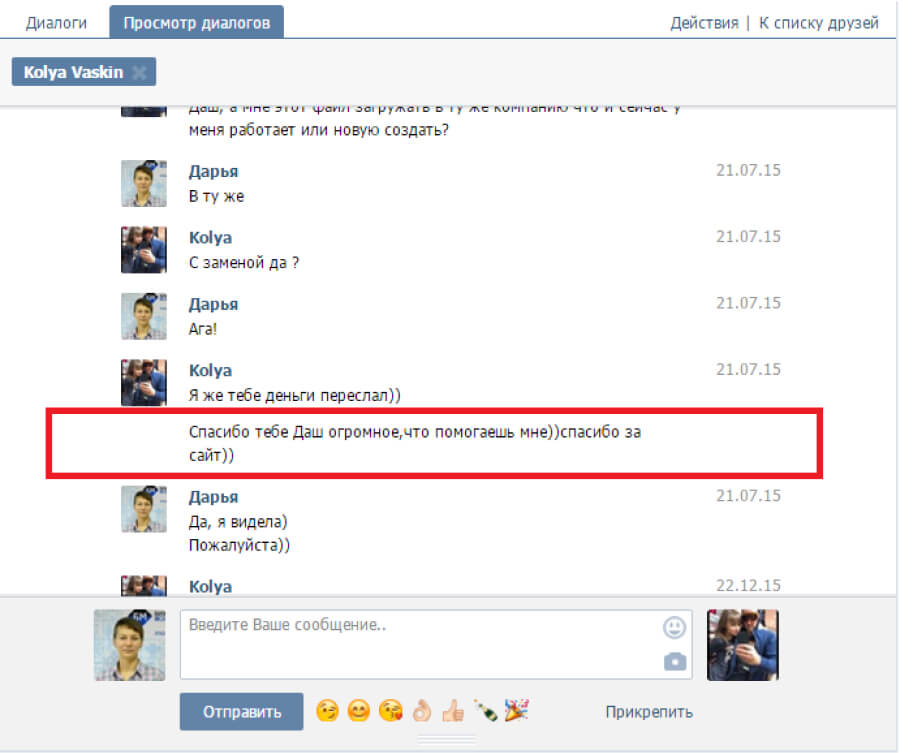Open the Действия actions menu
Screen dimensions: 913x753
(x=704, y=22)
